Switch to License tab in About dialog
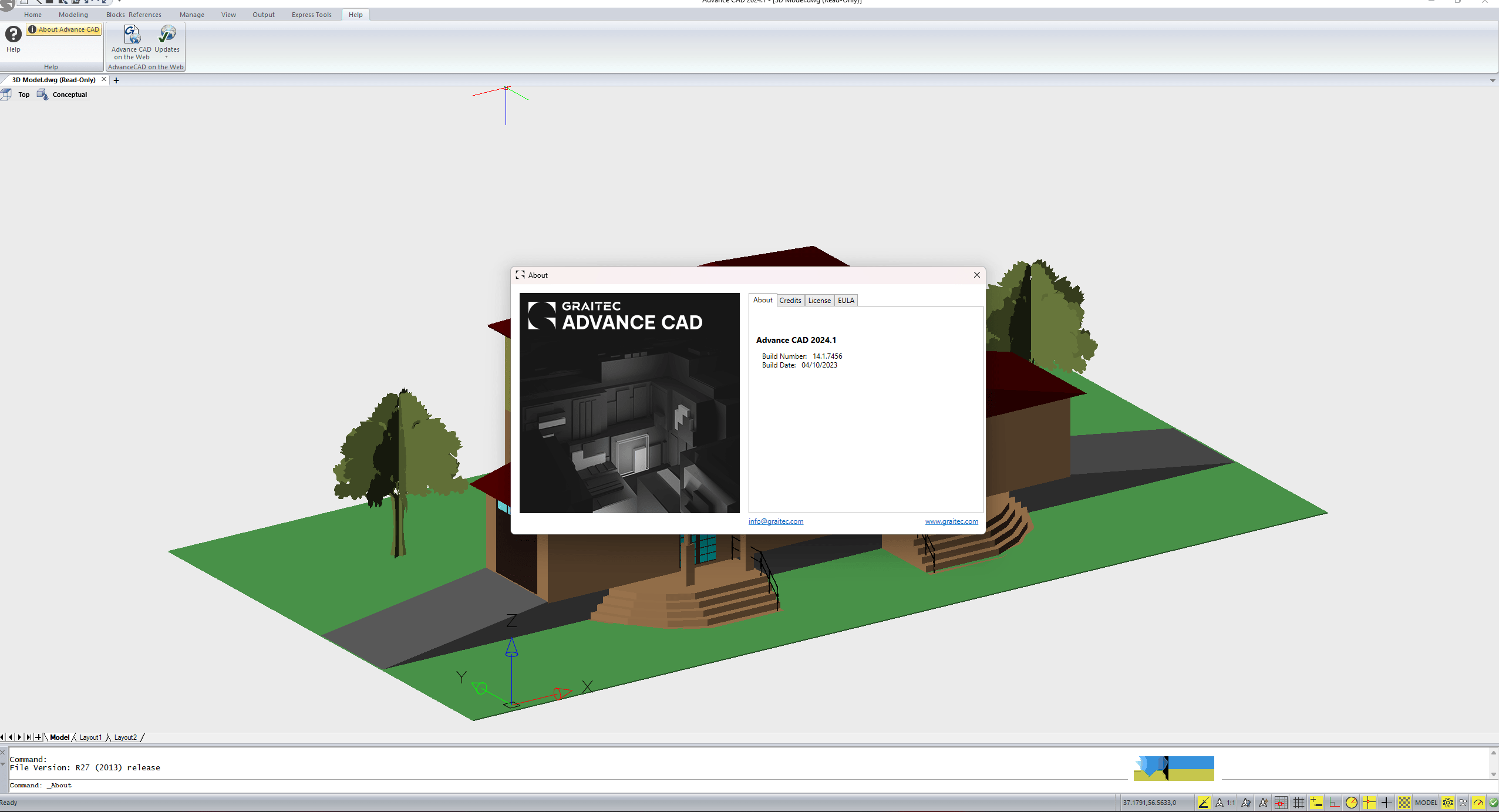 [819, 301]
